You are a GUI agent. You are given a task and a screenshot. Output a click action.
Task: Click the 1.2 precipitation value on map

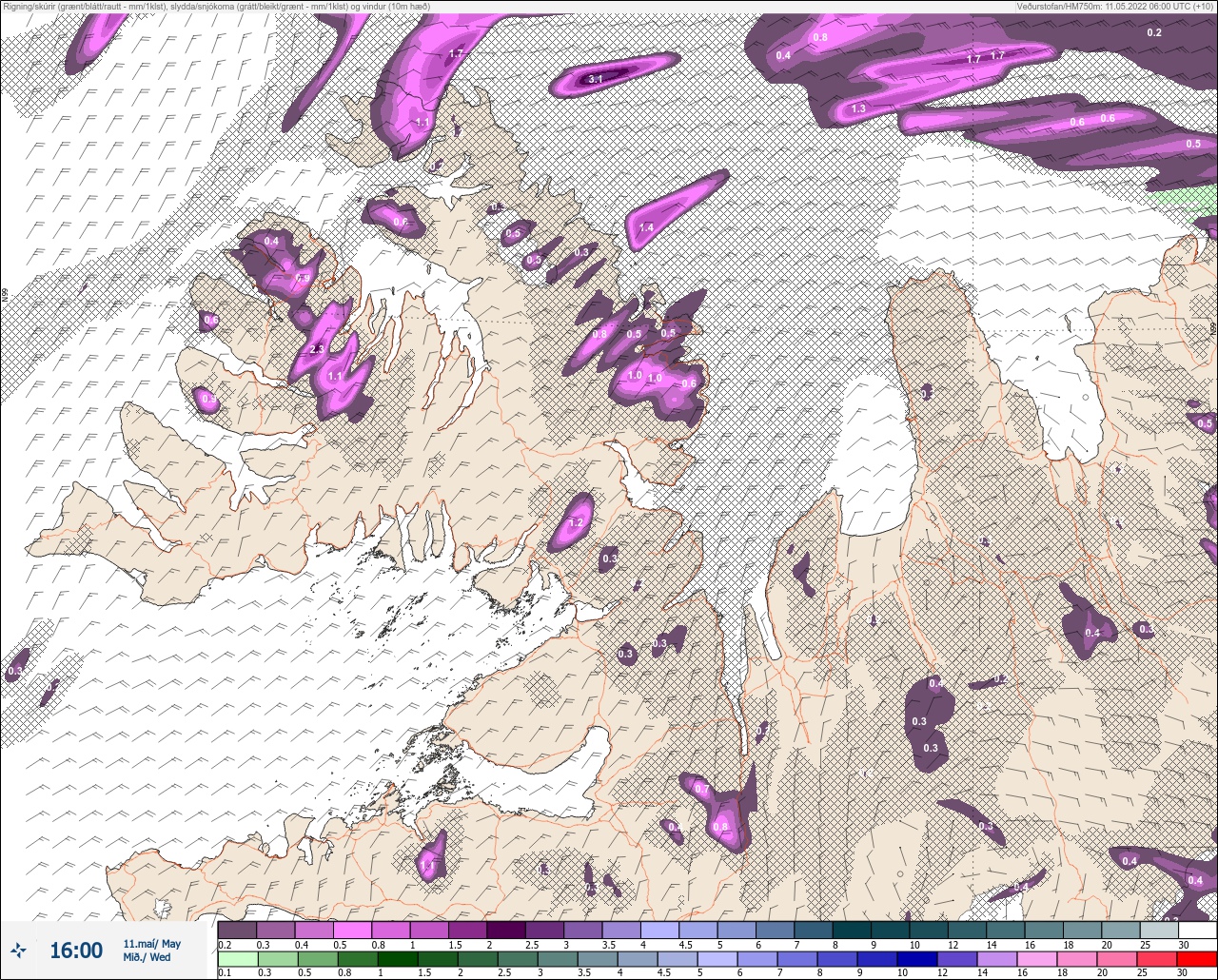pyautogui.click(x=576, y=522)
